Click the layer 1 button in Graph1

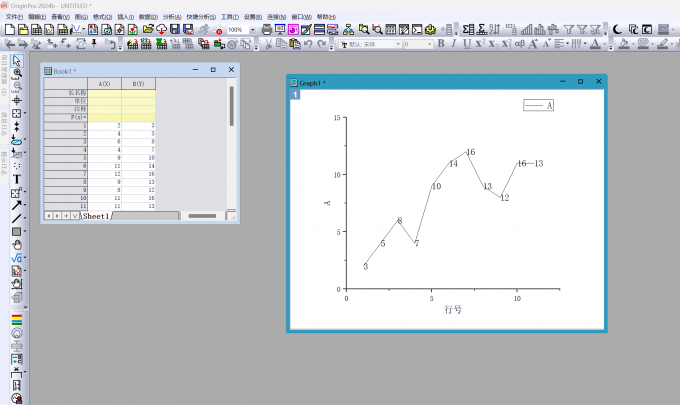(x=295, y=95)
